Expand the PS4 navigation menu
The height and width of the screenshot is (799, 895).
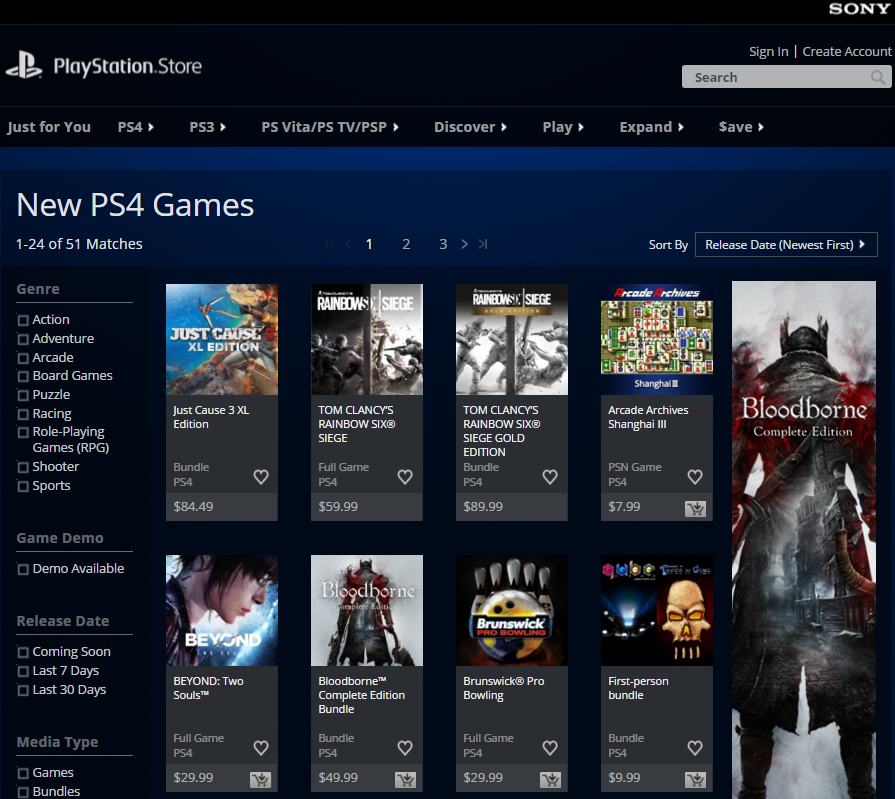[x=136, y=127]
